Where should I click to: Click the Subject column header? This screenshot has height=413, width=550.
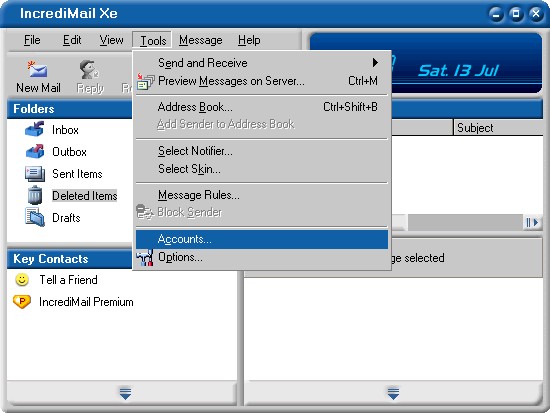pyautogui.click(x=498, y=128)
